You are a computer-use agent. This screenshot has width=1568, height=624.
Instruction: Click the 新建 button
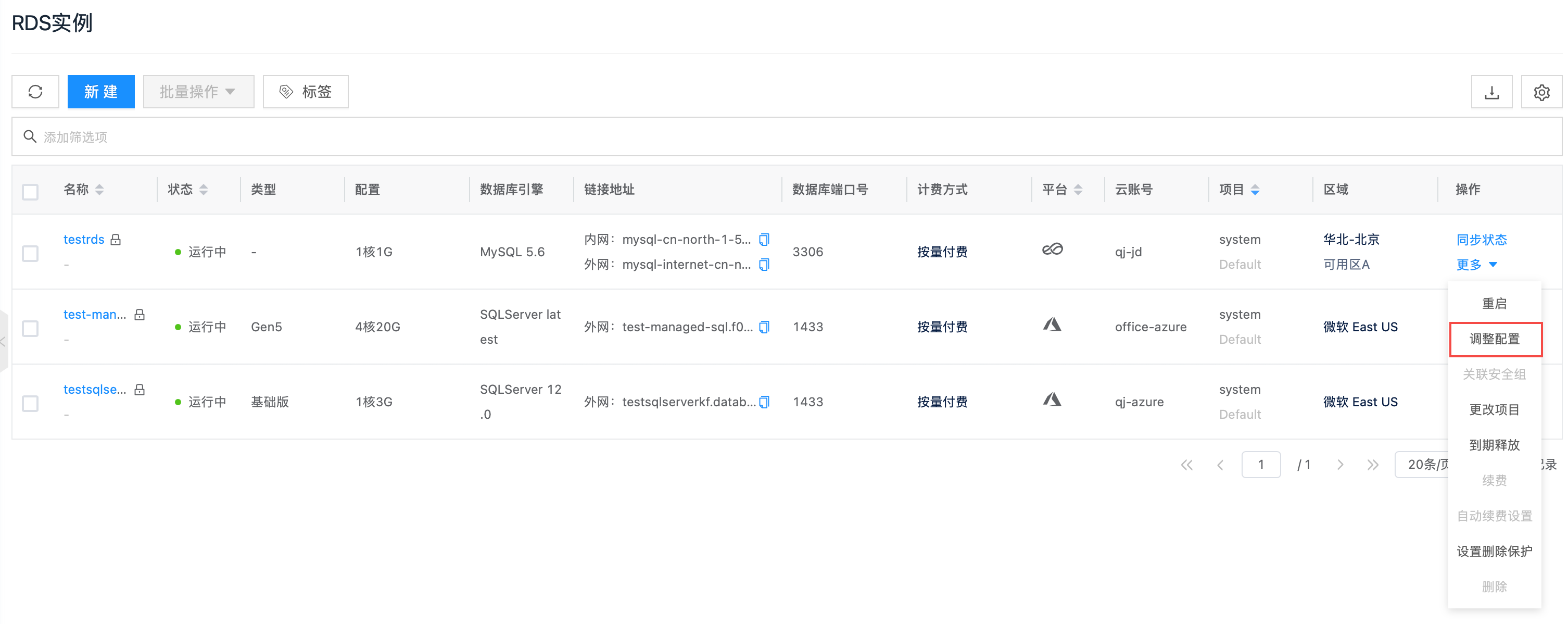click(101, 92)
